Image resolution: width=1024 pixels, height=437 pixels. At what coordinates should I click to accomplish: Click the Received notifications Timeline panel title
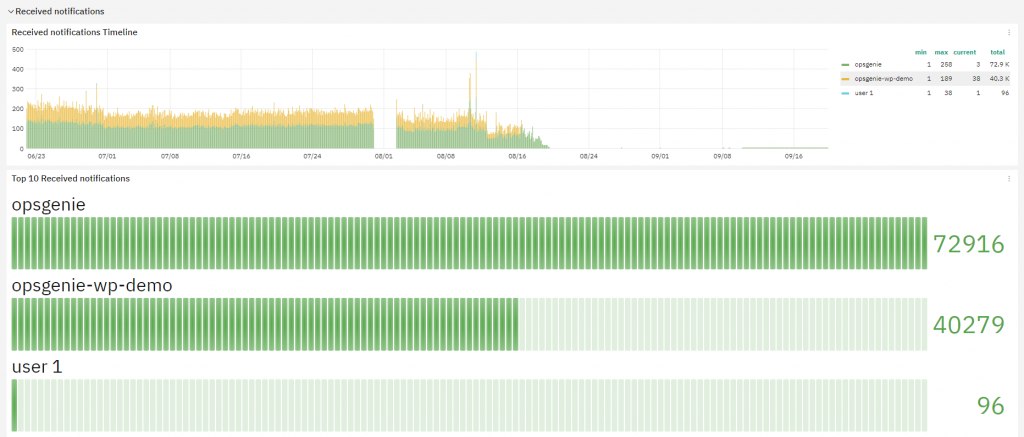point(74,32)
